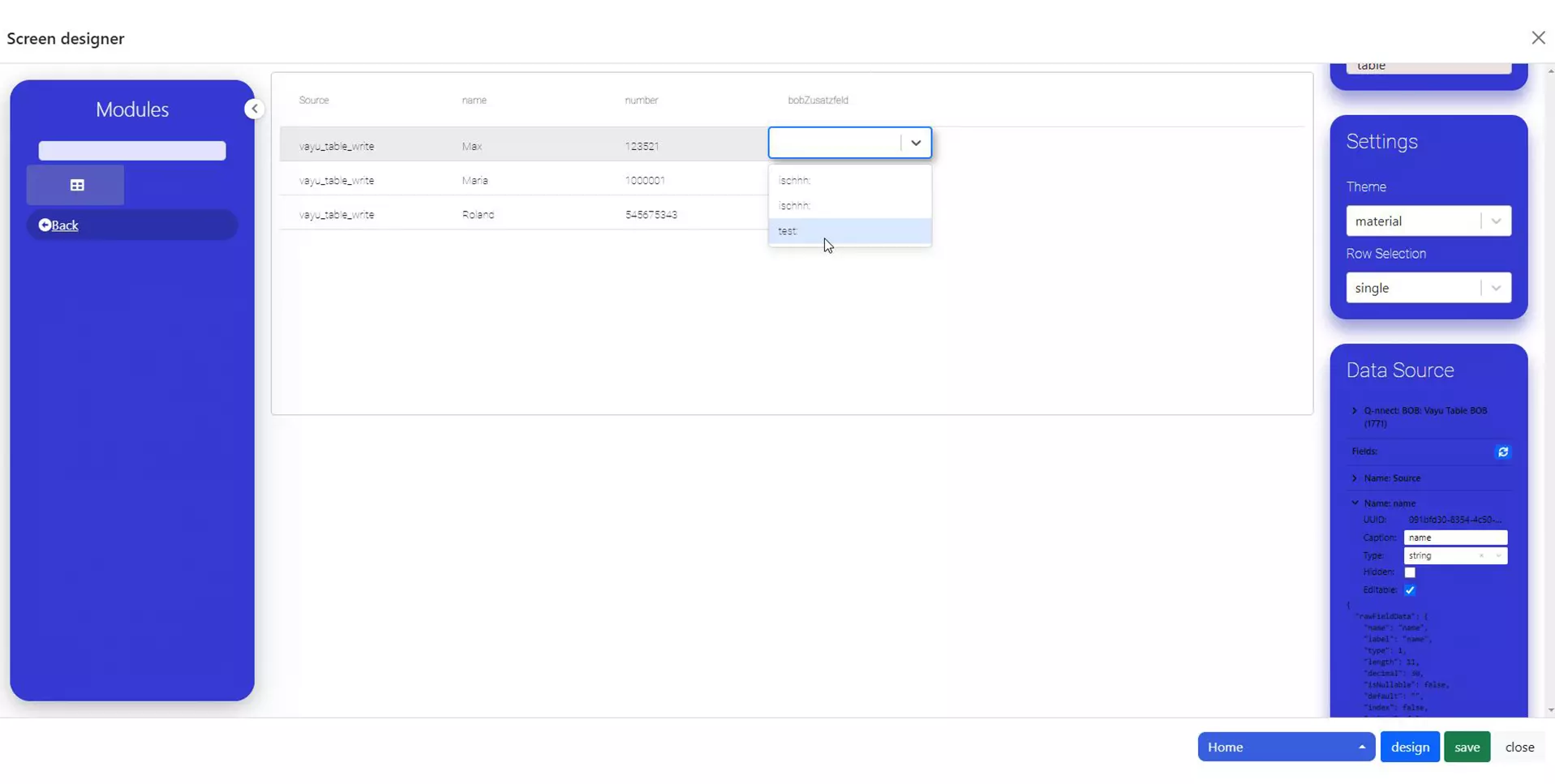The height and width of the screenshot is (784, 1555).
Task: Click the green save button
Action: [1467, 747]
